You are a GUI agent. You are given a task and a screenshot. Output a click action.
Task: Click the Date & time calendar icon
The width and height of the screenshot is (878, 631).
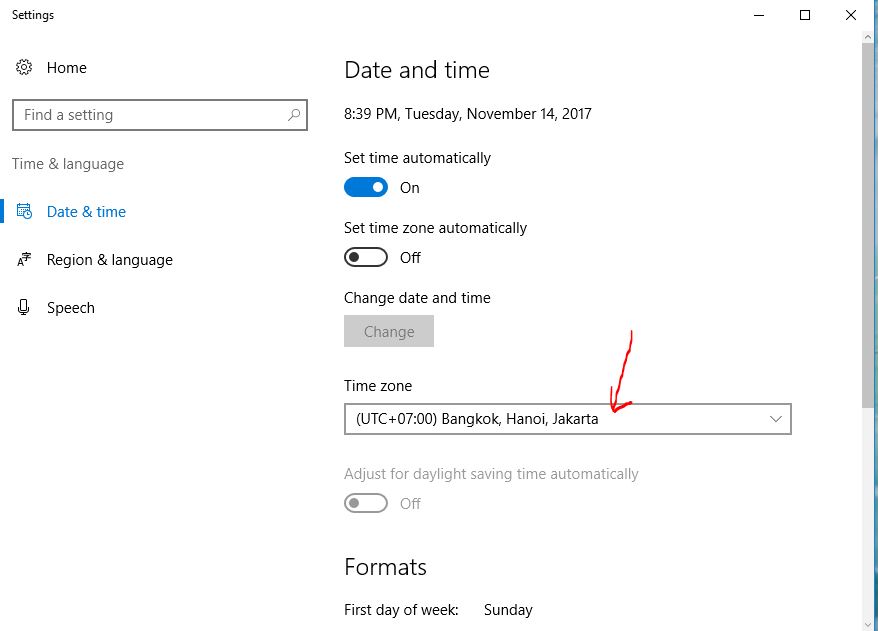tap(24, 212)
